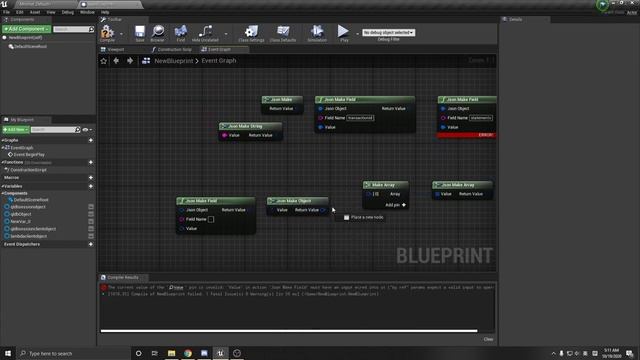Open the View menu
Image resolution: width=640 pixels, height=360 pixels.
pyautogui.click(x=51, y=12)
